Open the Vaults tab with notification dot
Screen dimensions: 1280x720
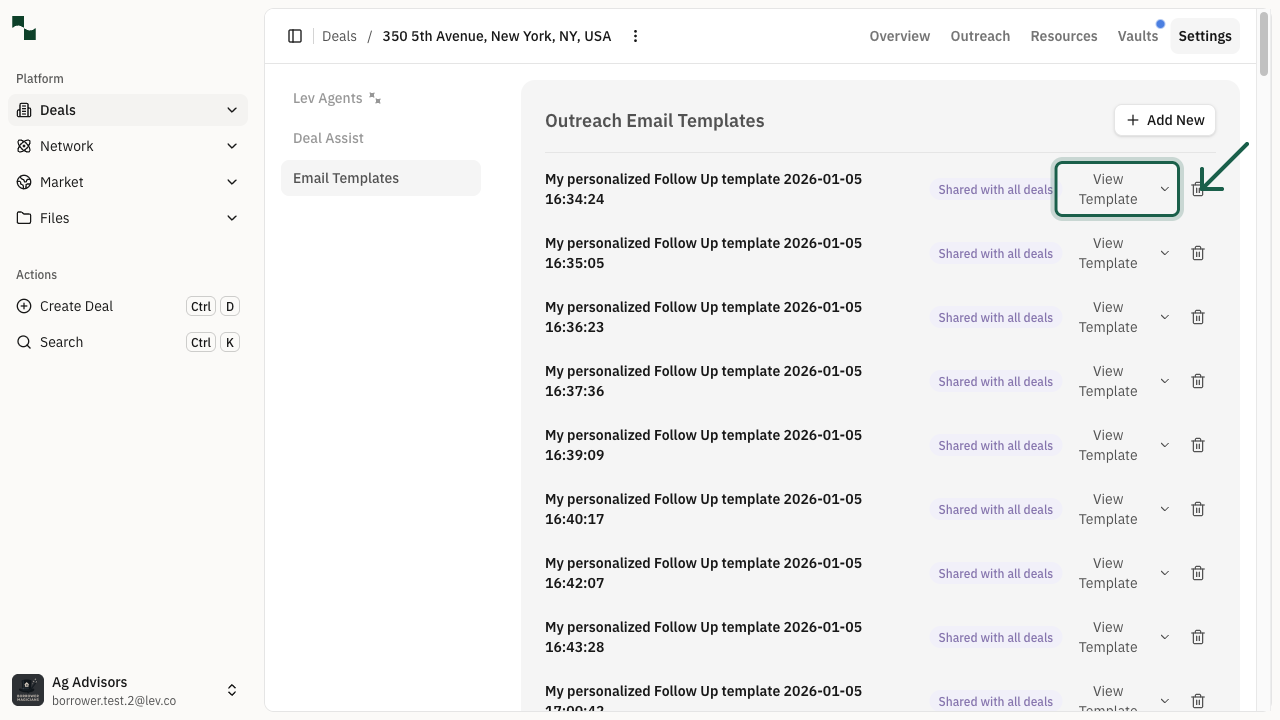click(1138, 36)
